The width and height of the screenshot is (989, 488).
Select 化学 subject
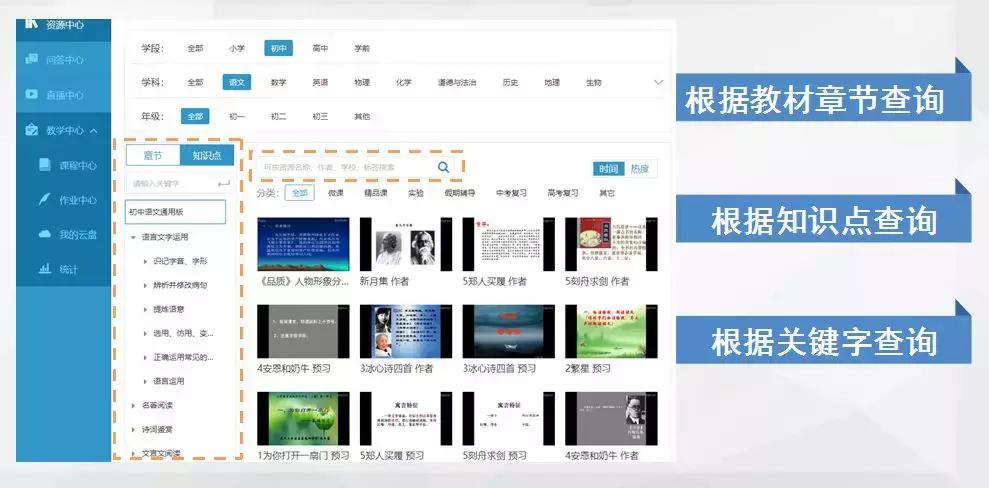[404, 82]
